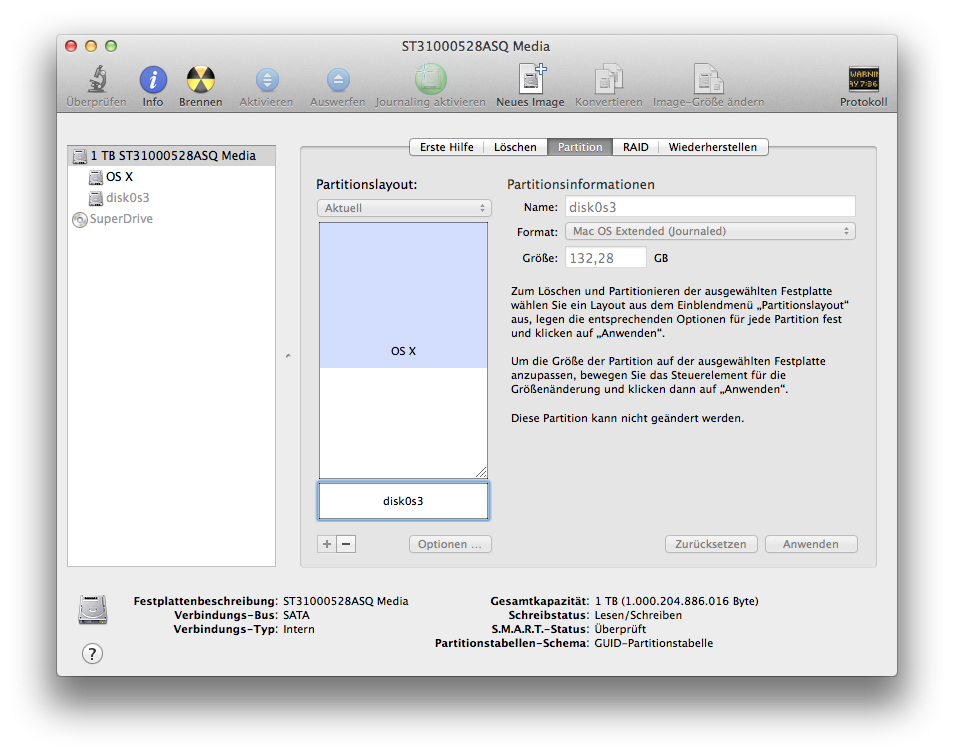
Task: Click the Konvertieren toolbar icon
Action: click(x=608, y=79)
